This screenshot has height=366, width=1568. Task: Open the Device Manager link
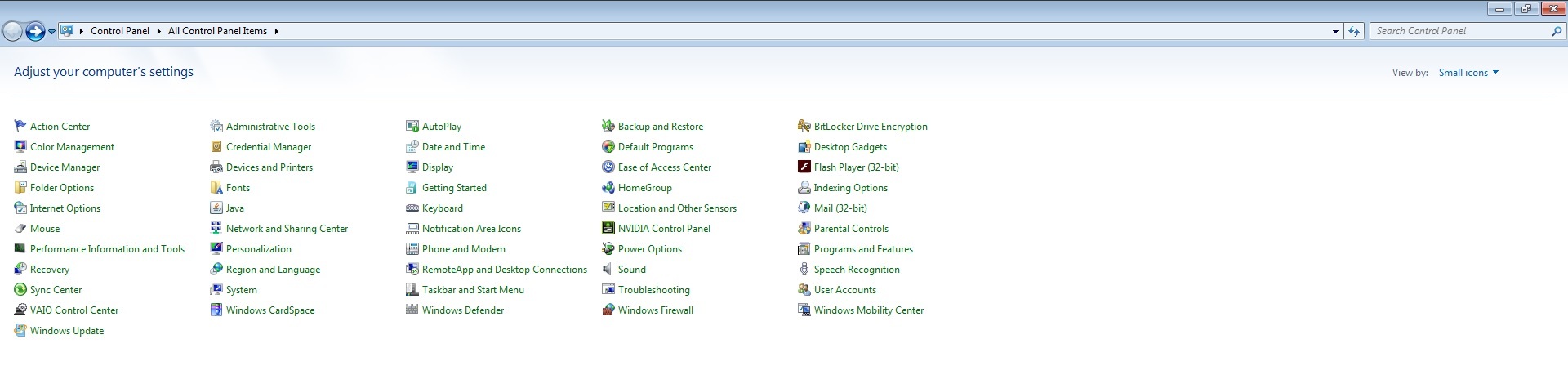(x=65, y=167)
